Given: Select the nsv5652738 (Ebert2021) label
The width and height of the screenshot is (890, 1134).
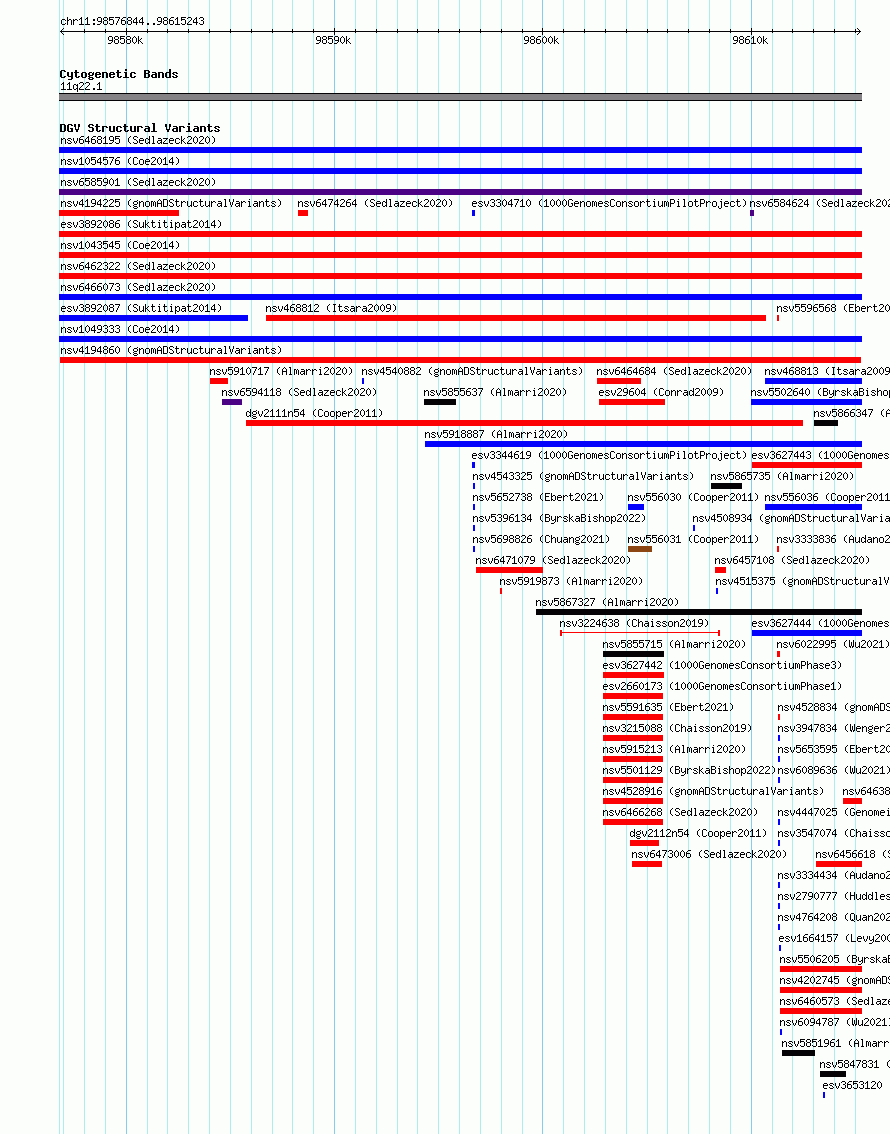Looking at the screenshot, I should click(538, 497).
